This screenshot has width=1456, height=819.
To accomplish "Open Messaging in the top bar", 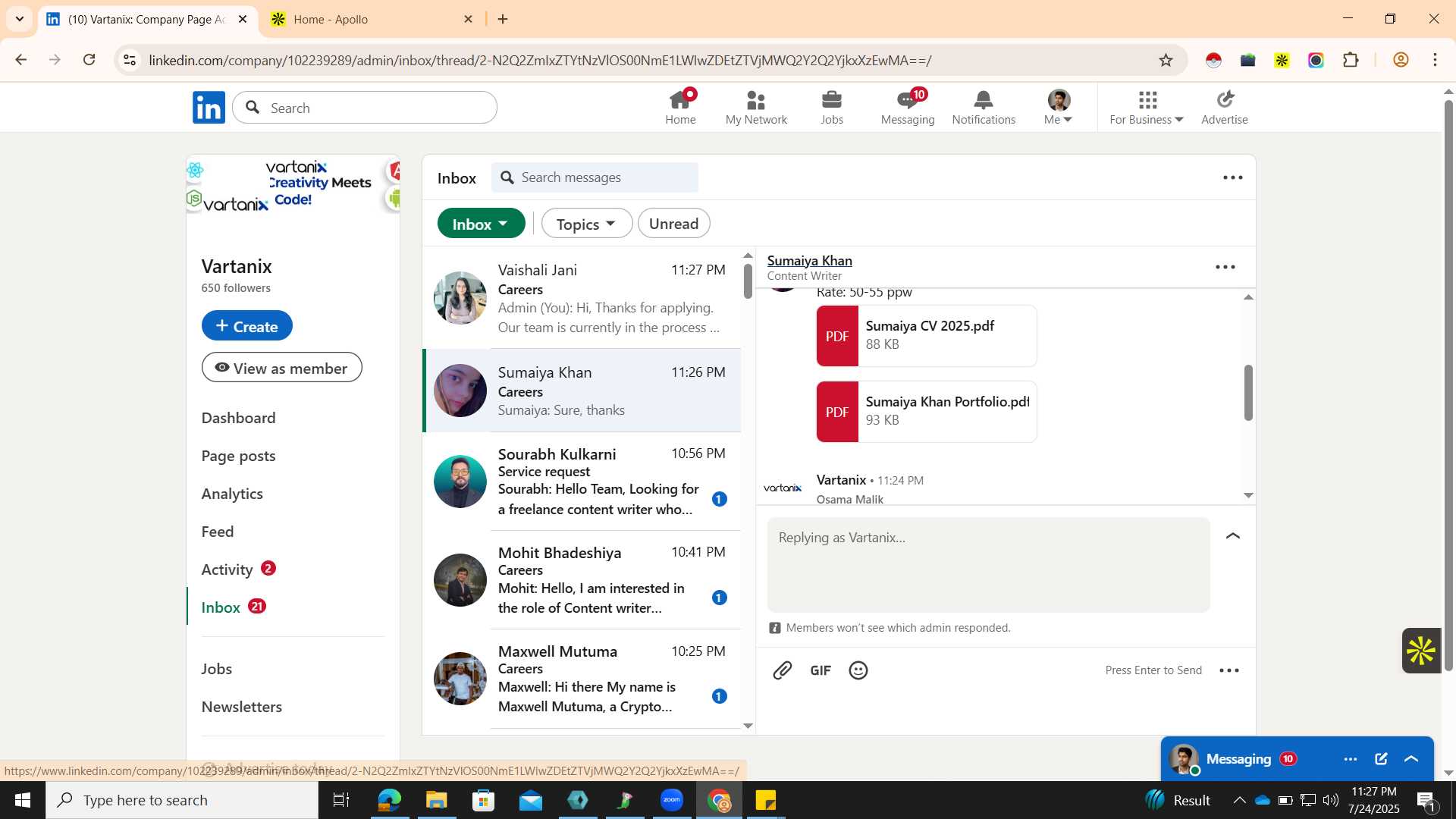I will coord(908,107).
